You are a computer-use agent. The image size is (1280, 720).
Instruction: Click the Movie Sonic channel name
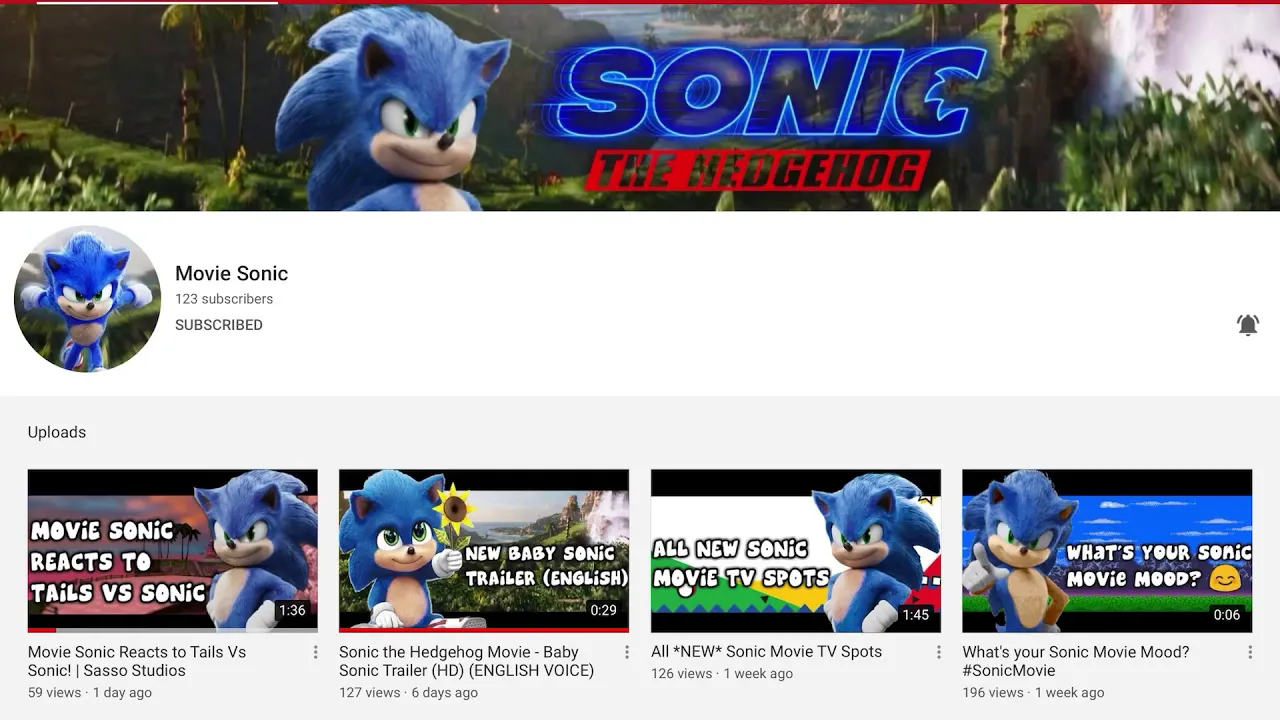click(x=232, y=273)
